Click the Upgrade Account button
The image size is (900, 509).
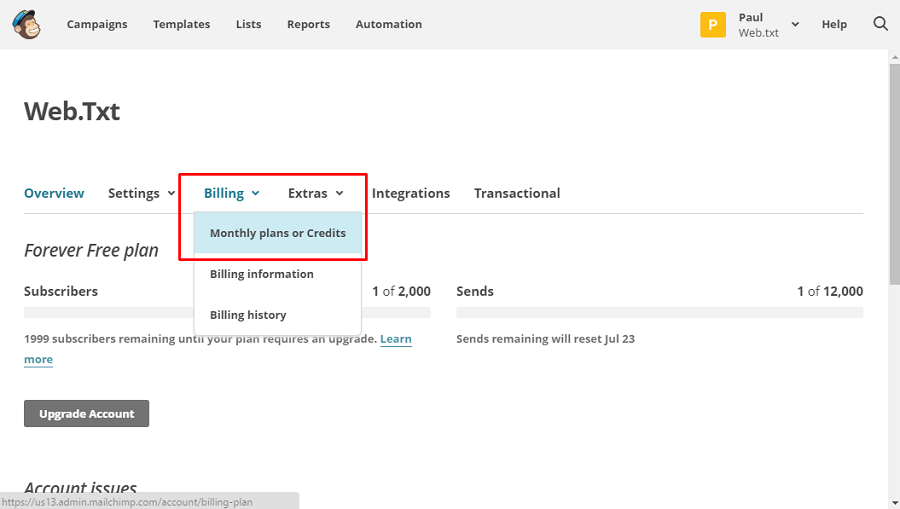coord(87,414)
